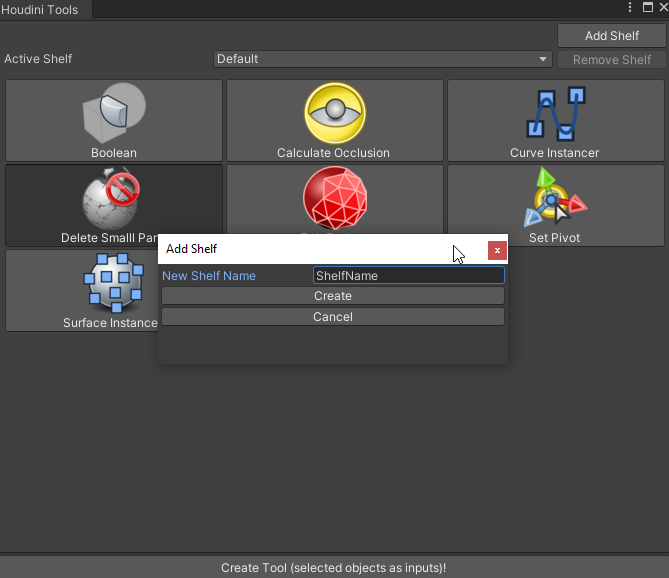
Task: Focus the New Shelf Name text field
Action: [x=408, y=275]
